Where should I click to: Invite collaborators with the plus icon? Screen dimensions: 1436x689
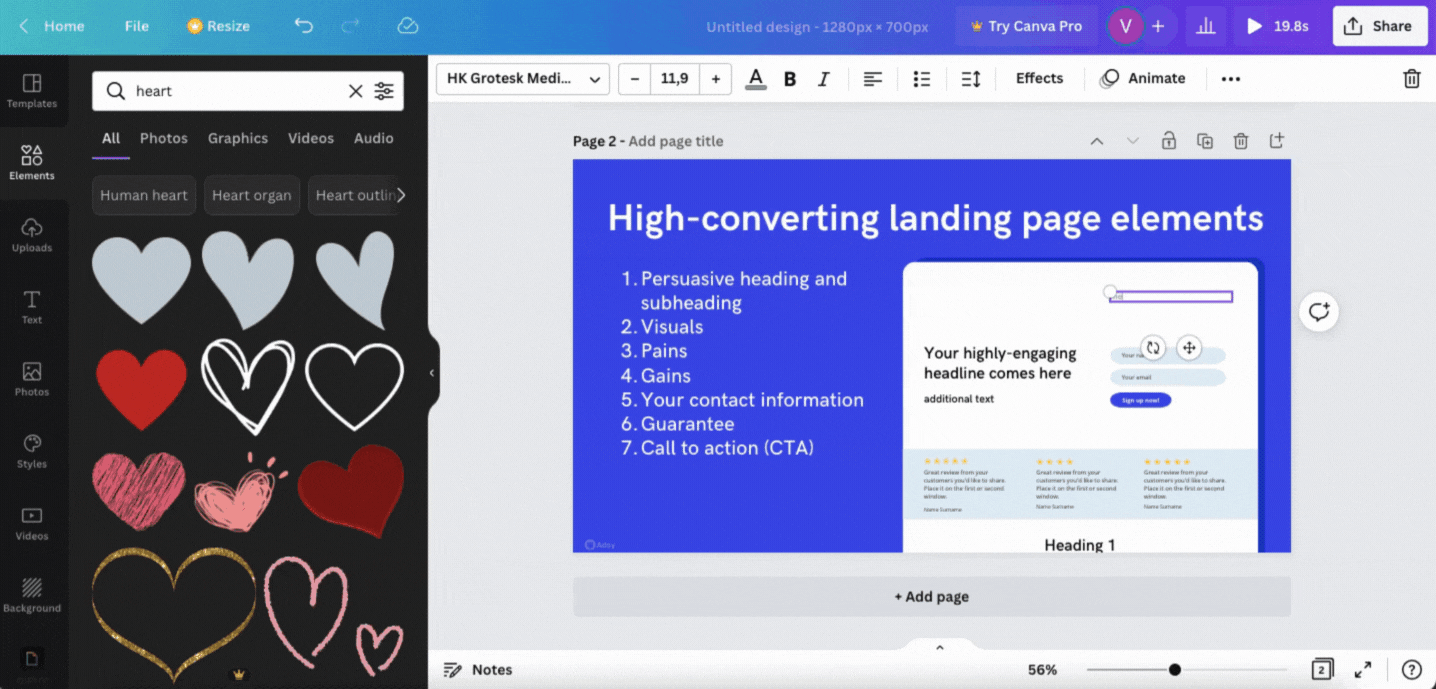[x=1158, y=27]
